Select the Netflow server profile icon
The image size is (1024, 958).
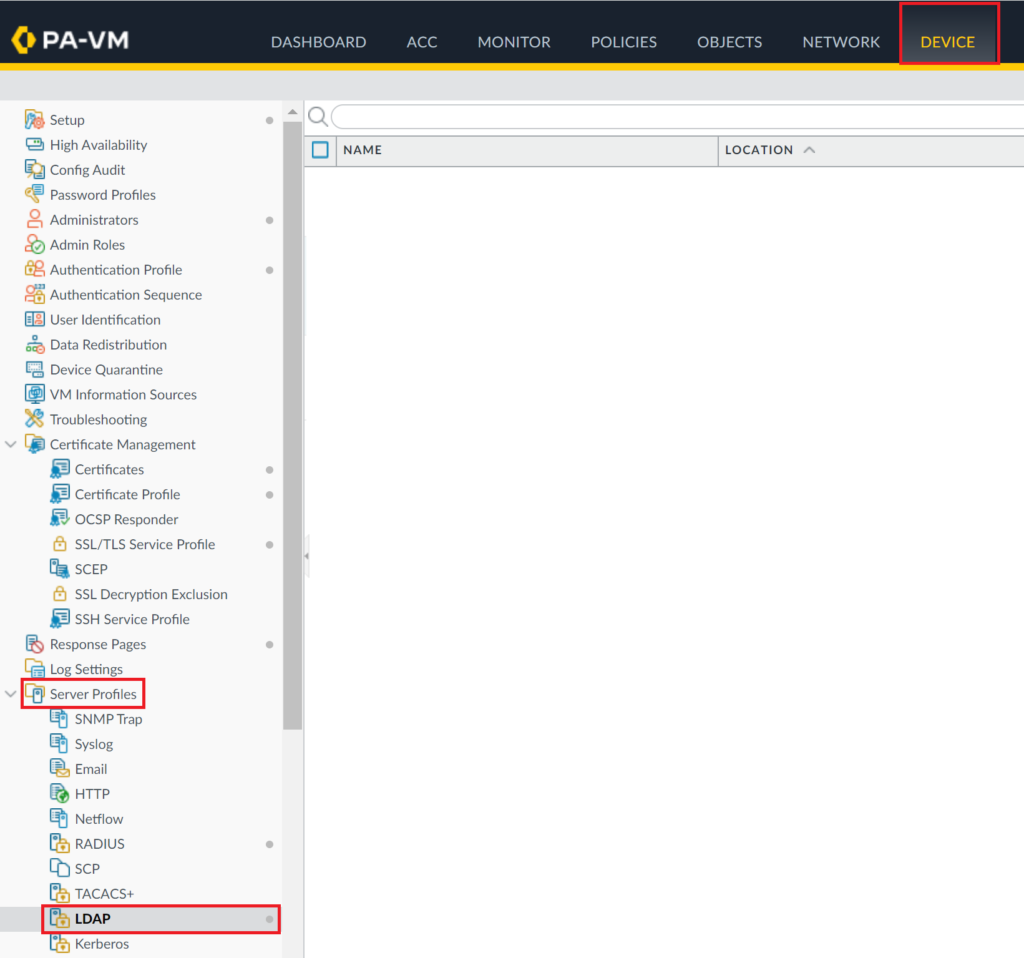click(x=60, y=818)
